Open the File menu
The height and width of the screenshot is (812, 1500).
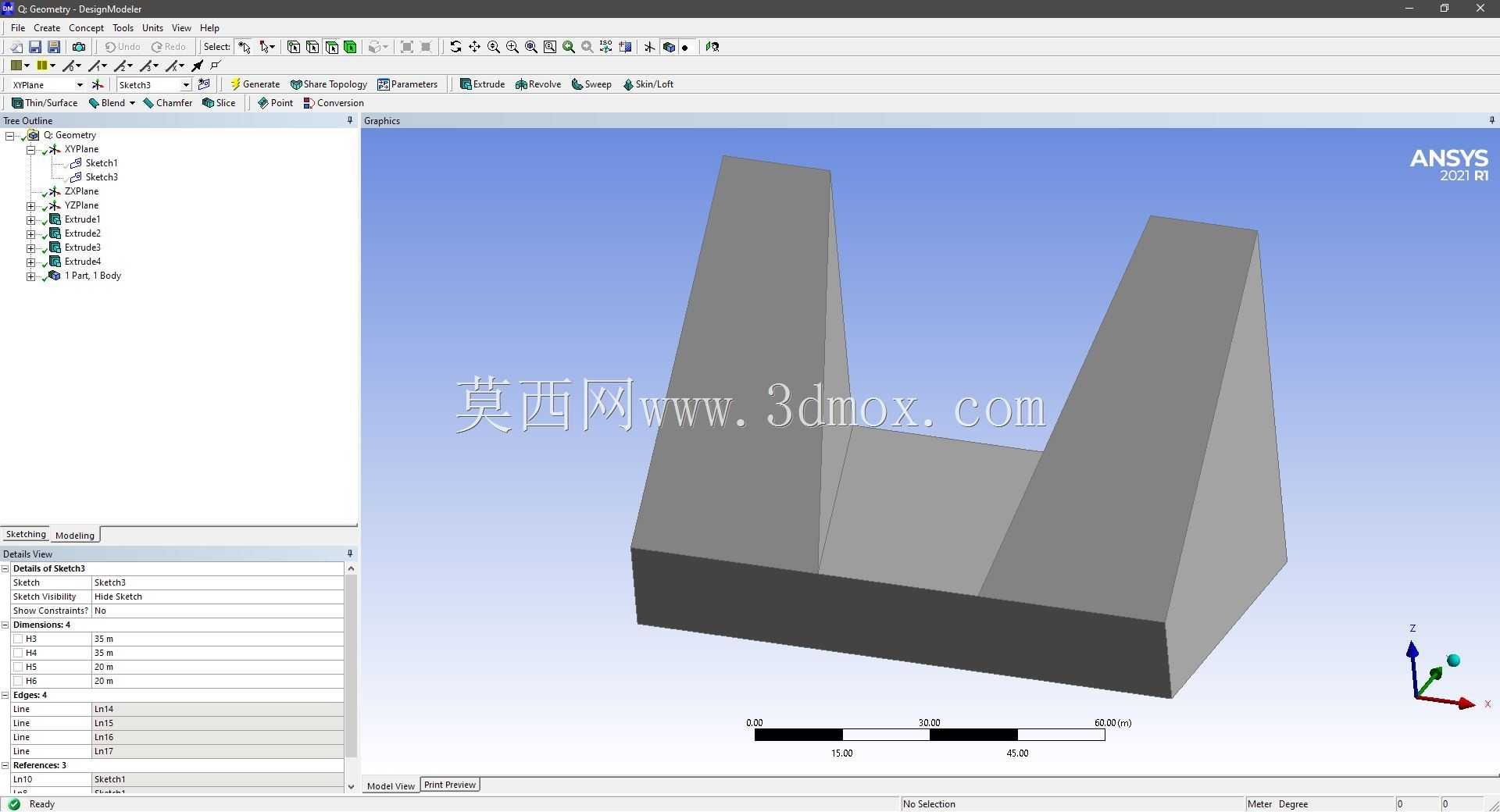pos(18,27)
